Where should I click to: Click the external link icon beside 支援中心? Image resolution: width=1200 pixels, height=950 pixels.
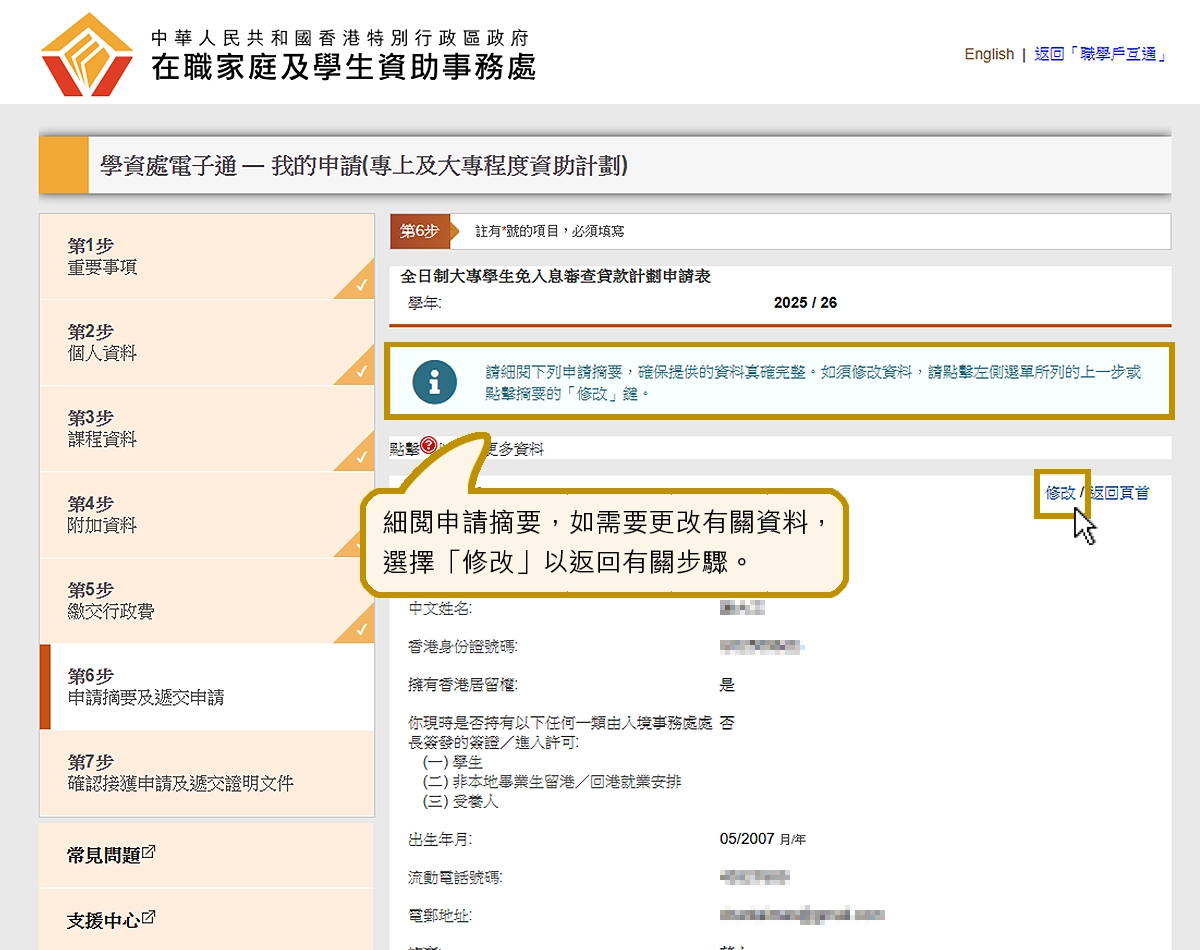149,917
